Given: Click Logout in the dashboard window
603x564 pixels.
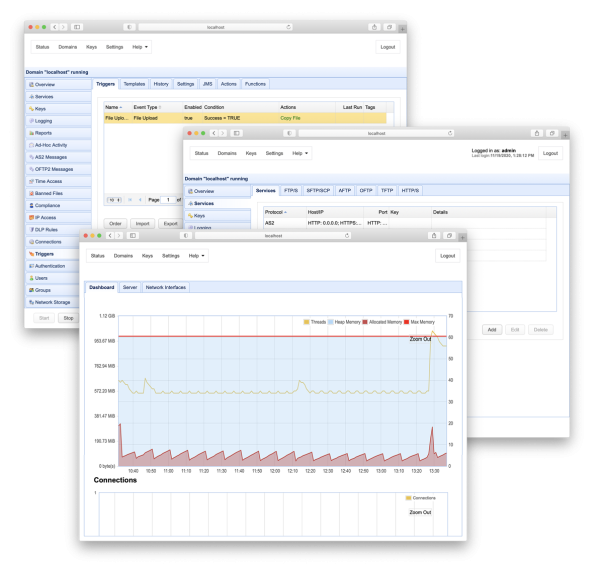Looking at the screenshot, I should [446, 256].
